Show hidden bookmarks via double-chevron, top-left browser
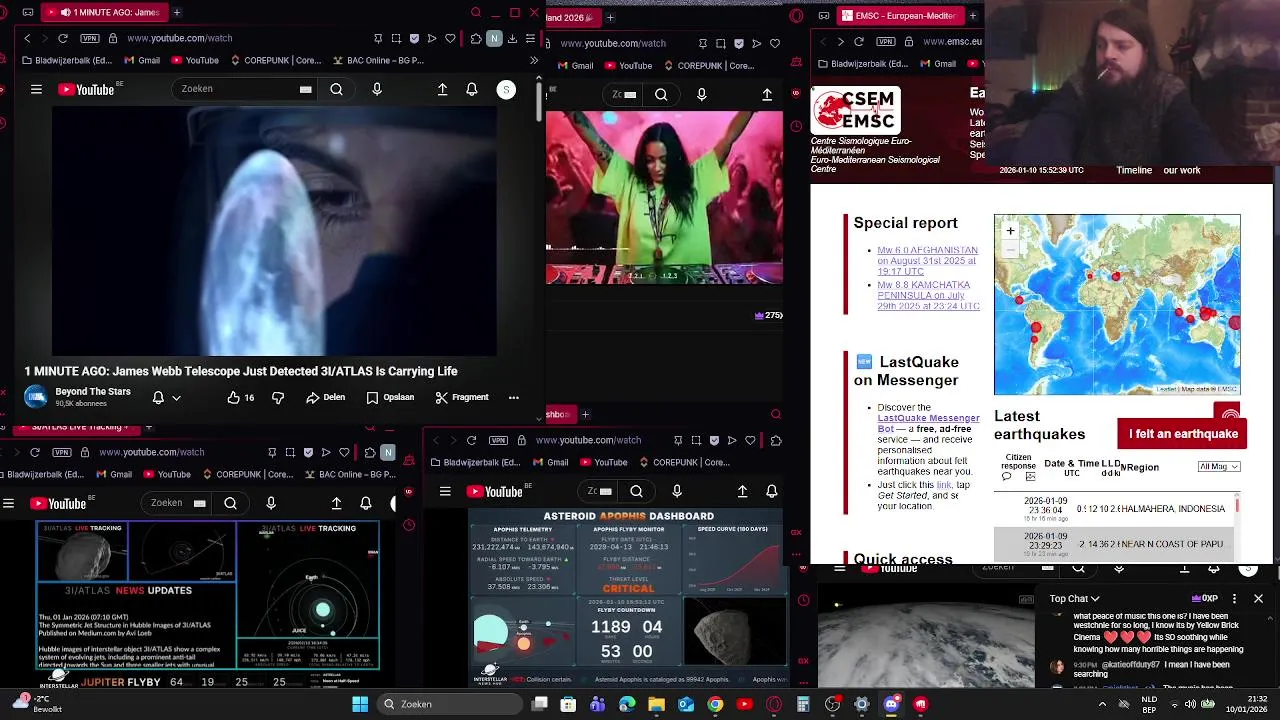This screenshot has height=720, width=1280. coord(534,60)
